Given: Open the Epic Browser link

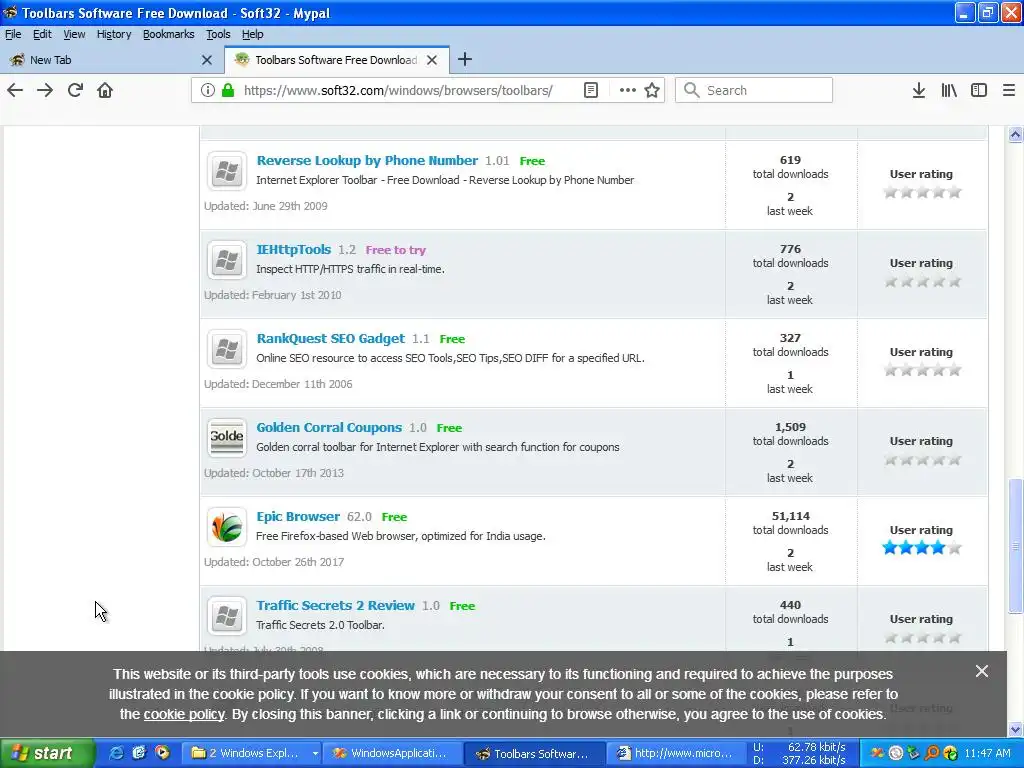Looking at the screenshot, I should pyautogui.click(x=298, y=516).
